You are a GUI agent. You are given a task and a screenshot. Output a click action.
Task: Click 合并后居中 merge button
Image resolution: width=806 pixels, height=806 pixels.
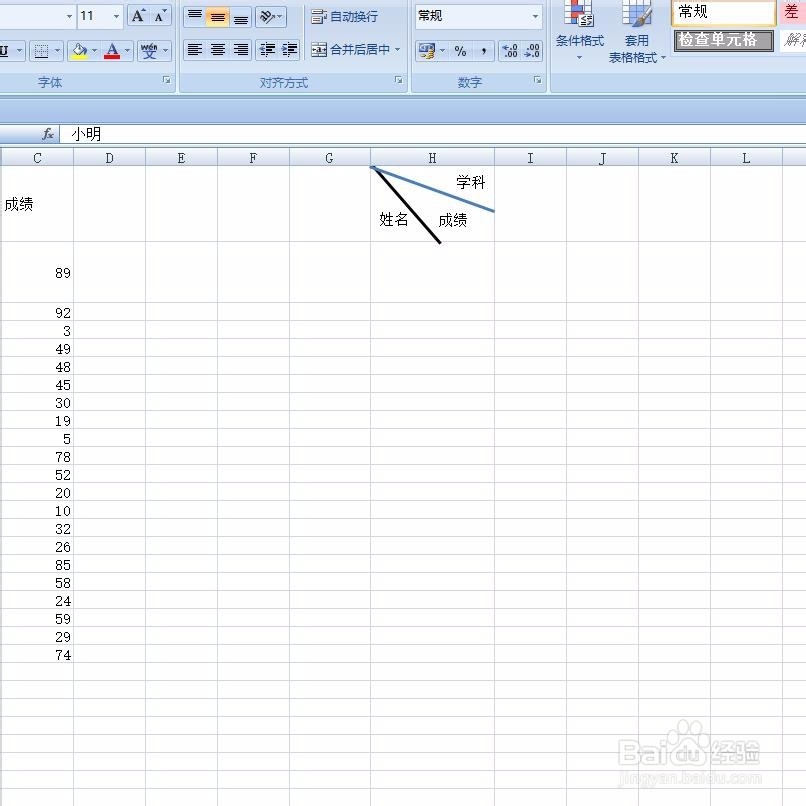351,50
